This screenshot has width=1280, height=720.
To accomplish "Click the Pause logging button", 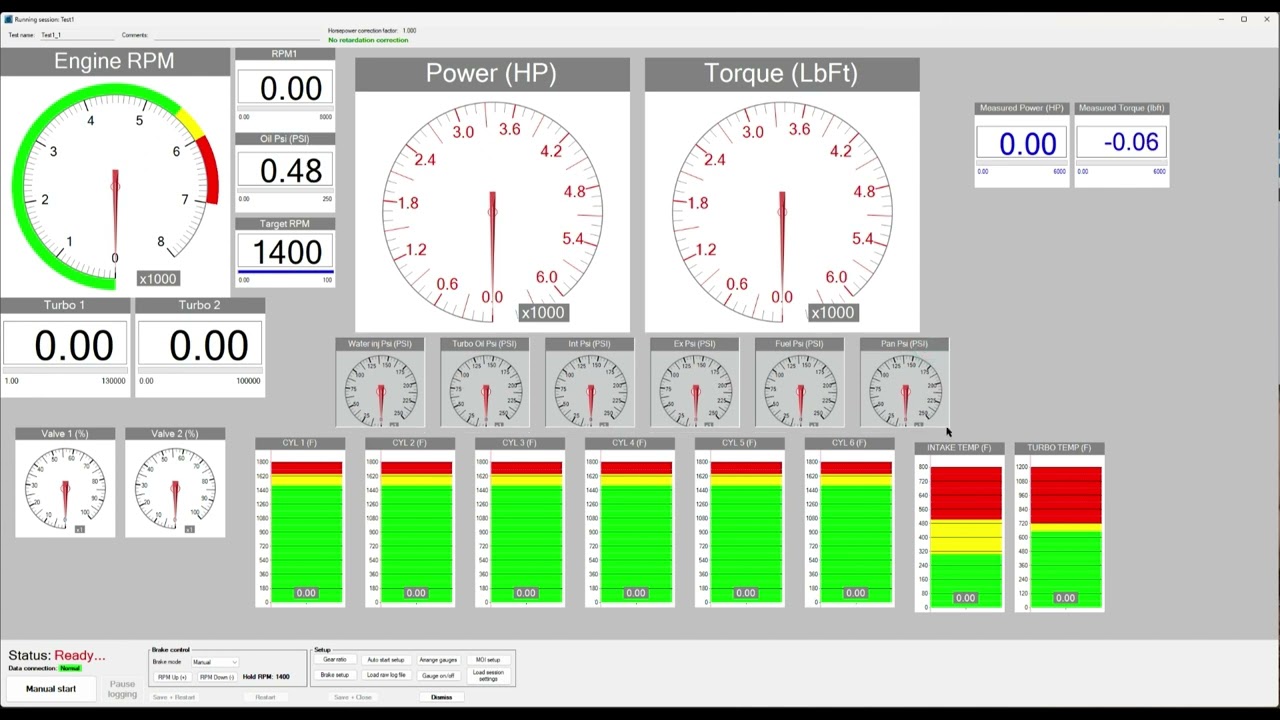I will [x=122, y=689].
